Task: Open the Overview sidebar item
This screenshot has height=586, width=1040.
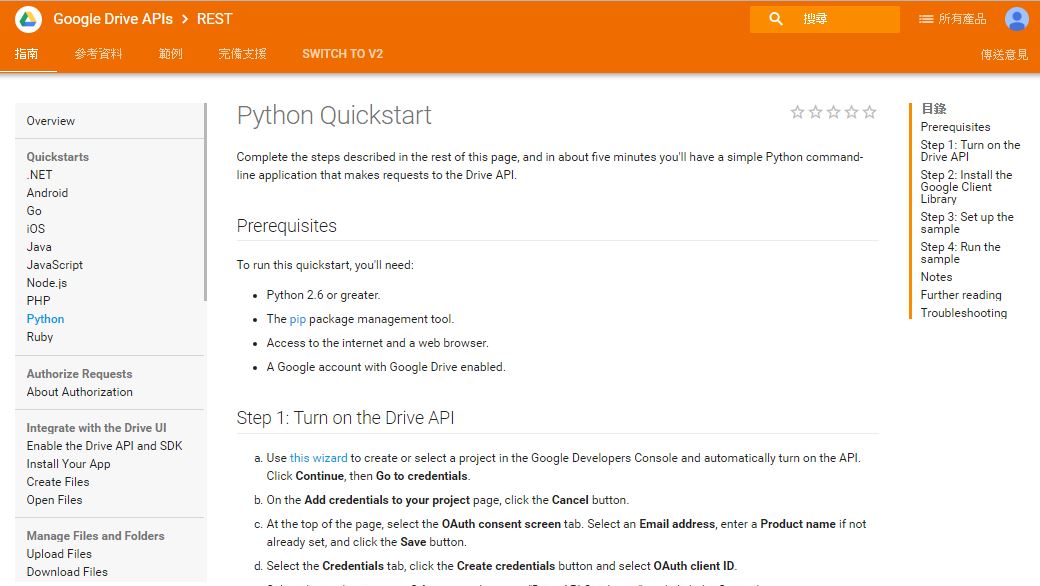Action: pyautogui.click(x=51, y=121)
